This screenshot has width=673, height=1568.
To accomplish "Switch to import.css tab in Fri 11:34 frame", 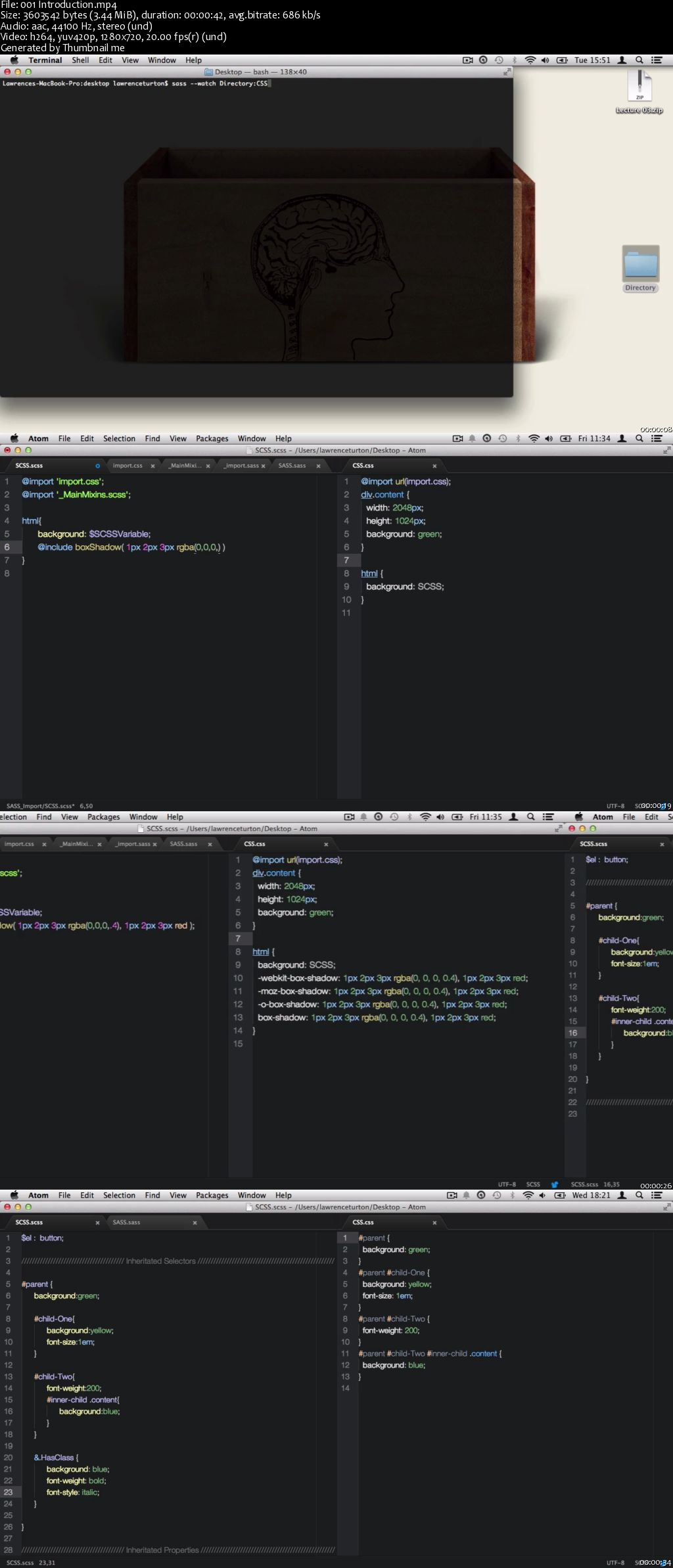I will point(128,465).
